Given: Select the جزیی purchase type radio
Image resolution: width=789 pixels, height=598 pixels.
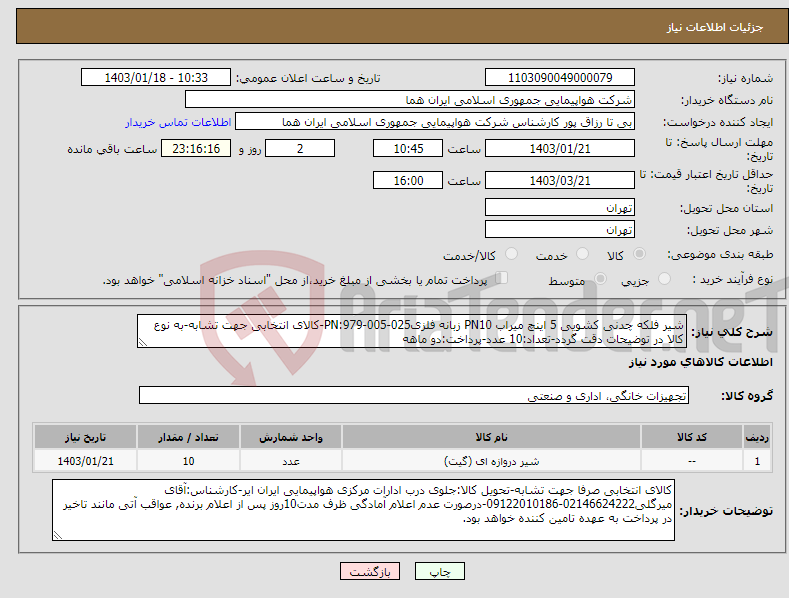Looking at the screenshot, I should [x=664, y=278].
